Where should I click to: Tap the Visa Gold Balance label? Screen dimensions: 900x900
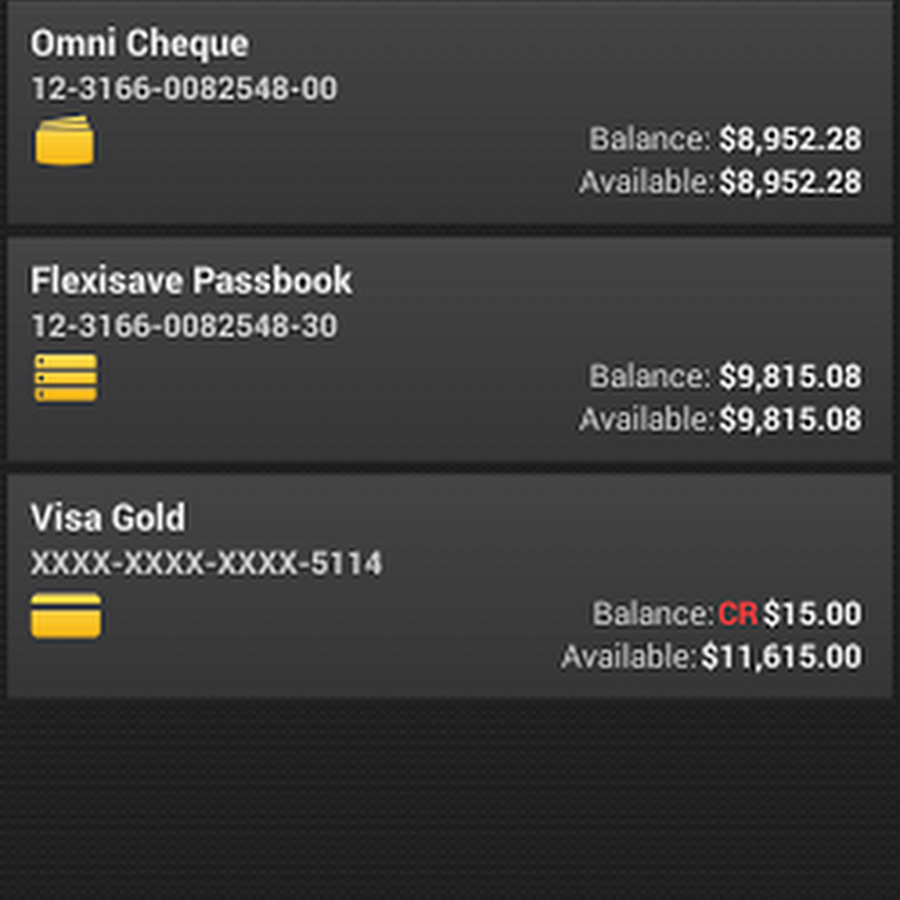click(x=653, y=613)
